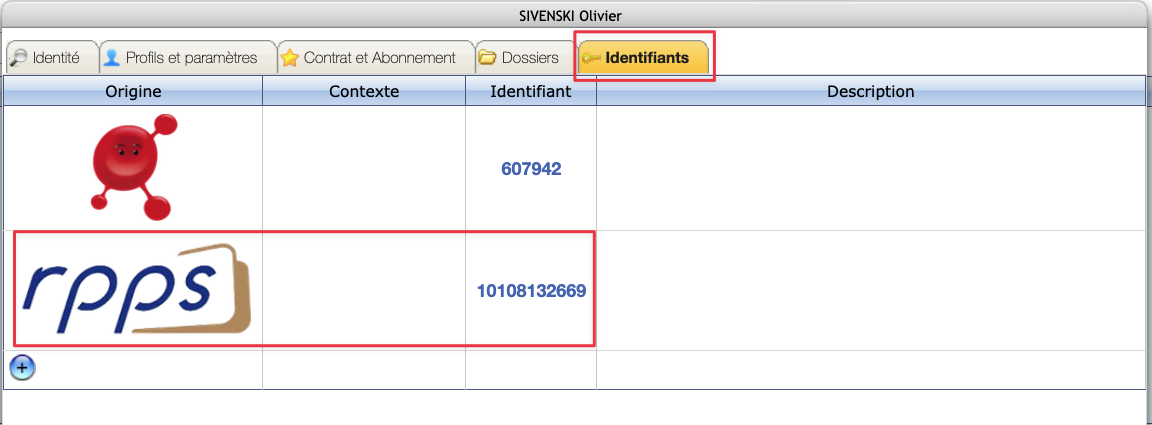Click the magnifier icon on Identité tab
1152x425 pixels.
18,57
